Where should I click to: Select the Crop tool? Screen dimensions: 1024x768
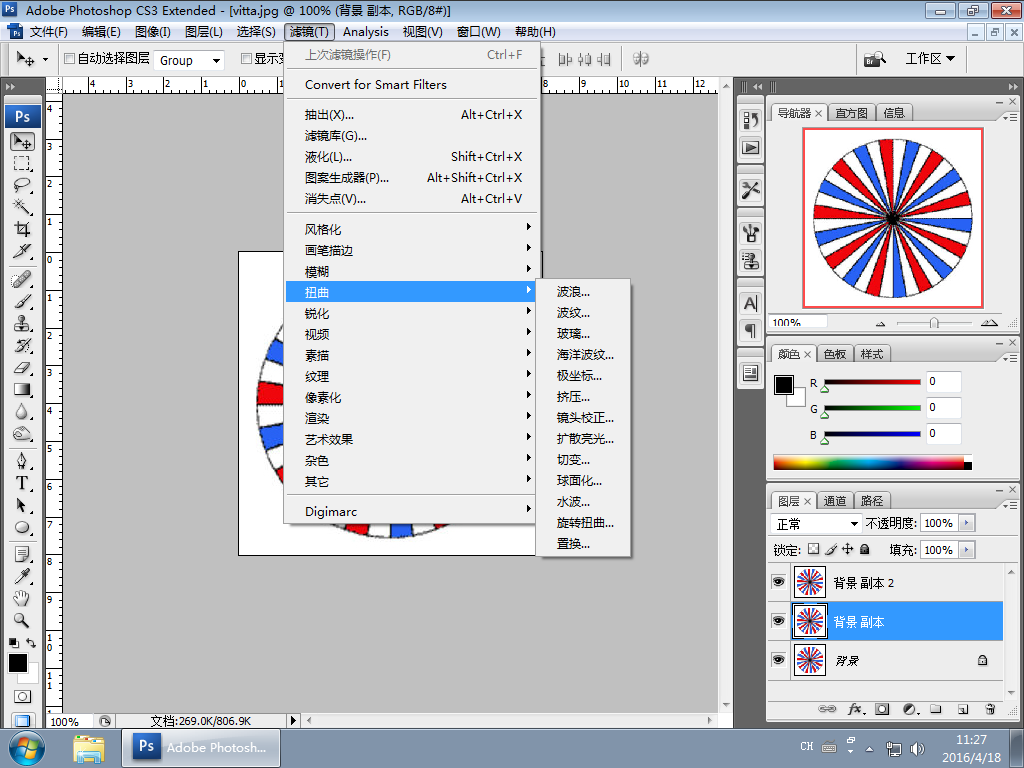tap(22, 229)
